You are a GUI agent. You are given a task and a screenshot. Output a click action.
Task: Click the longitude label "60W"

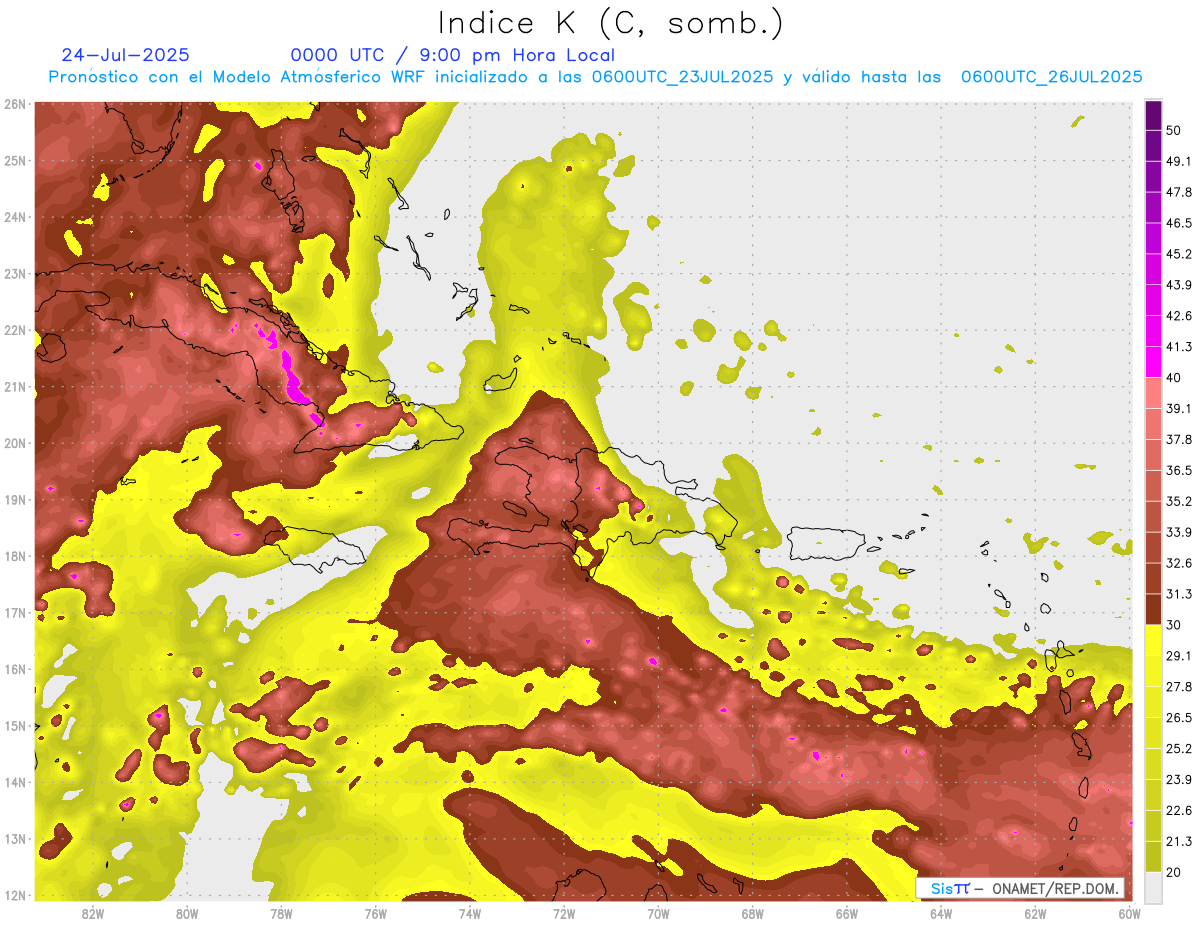[1130, 913]
